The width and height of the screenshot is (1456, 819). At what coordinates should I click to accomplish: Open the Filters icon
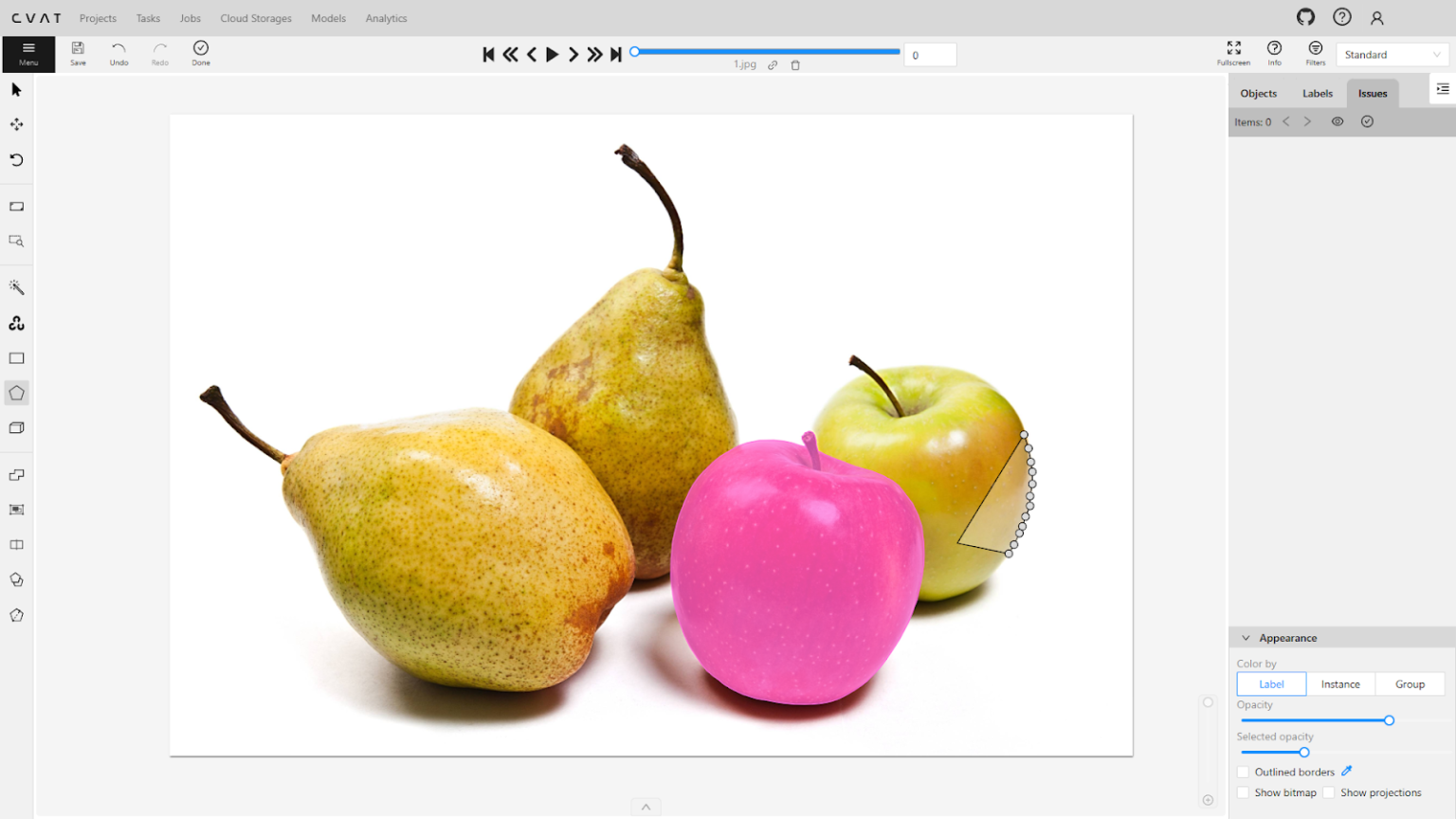(1315, 53)
